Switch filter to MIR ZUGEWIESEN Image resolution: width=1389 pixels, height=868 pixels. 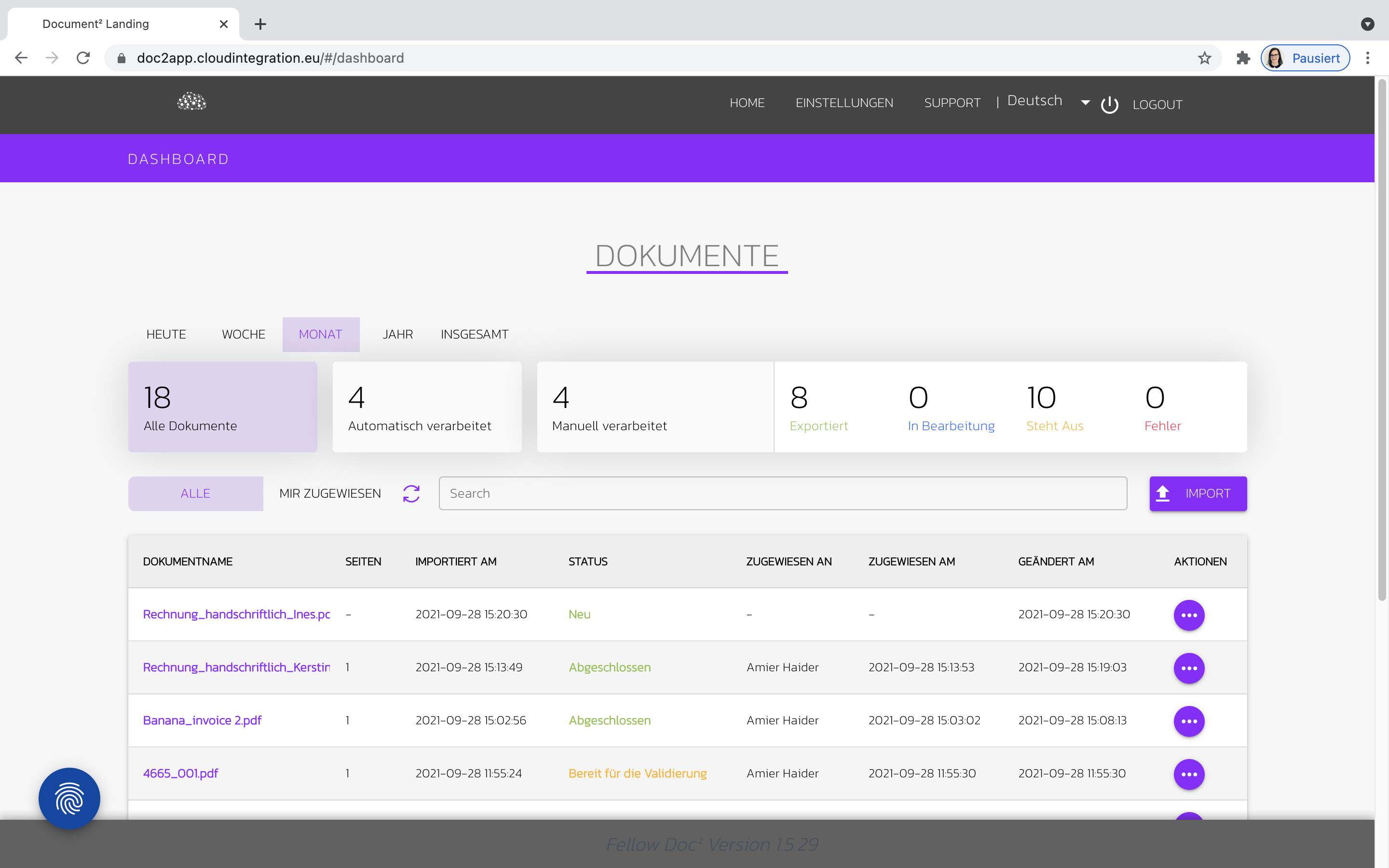pos(330,493)
